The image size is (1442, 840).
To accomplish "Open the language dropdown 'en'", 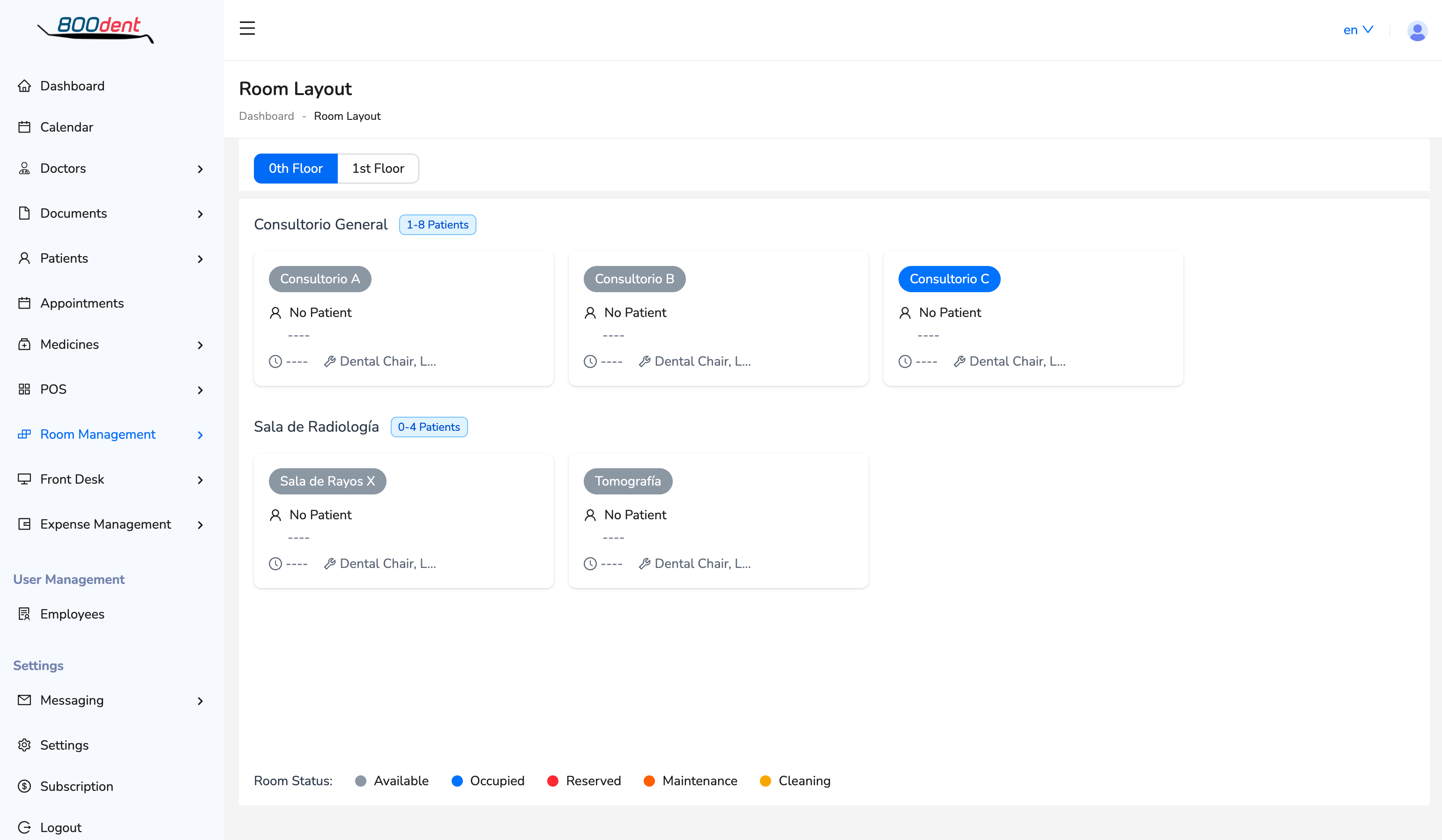I will pyautogui.click(x=1358, y=30).
